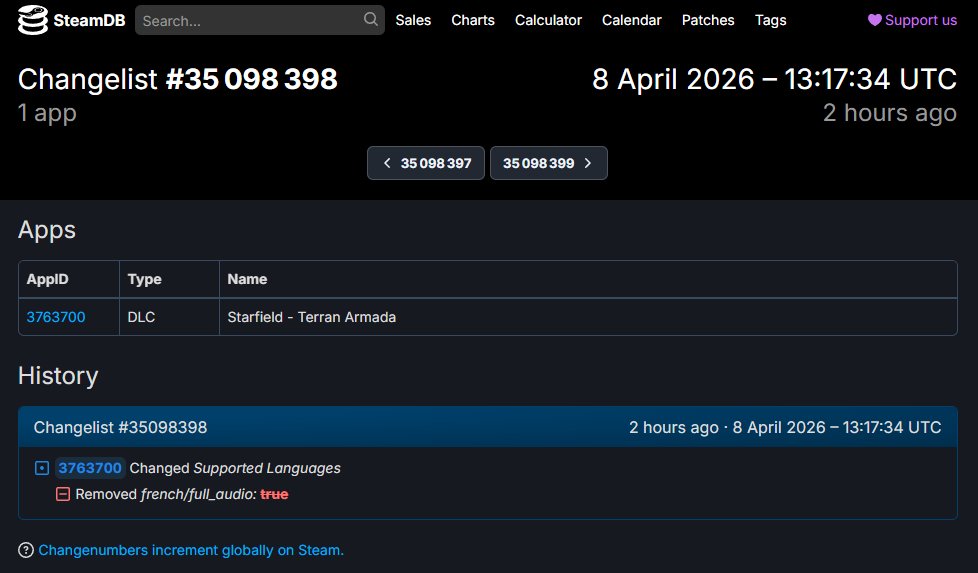The image size is (978, 573).
Task: Open the Sales menu item
Action: (413, 20)
